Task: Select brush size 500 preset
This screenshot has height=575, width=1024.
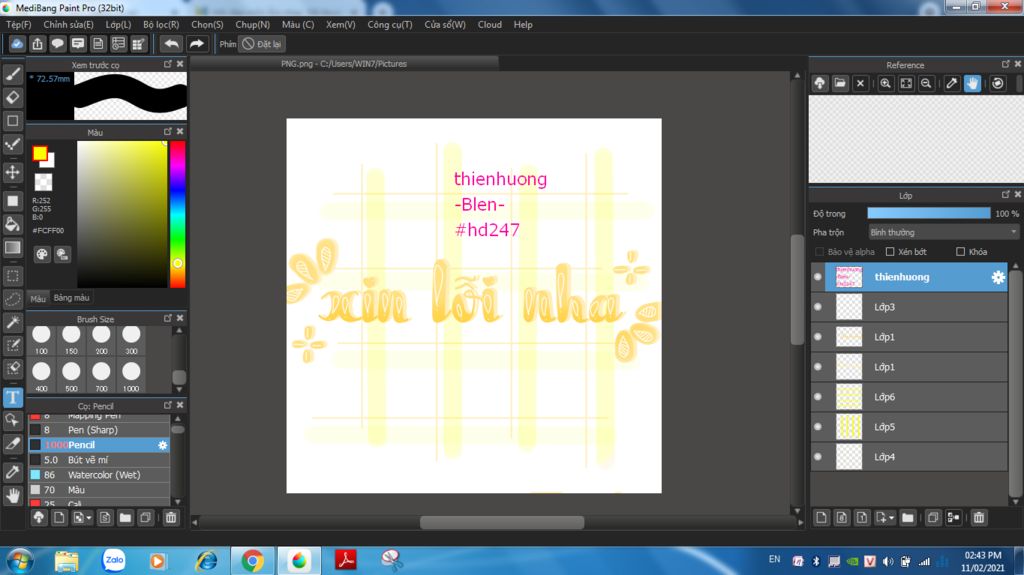Action: 71,376
